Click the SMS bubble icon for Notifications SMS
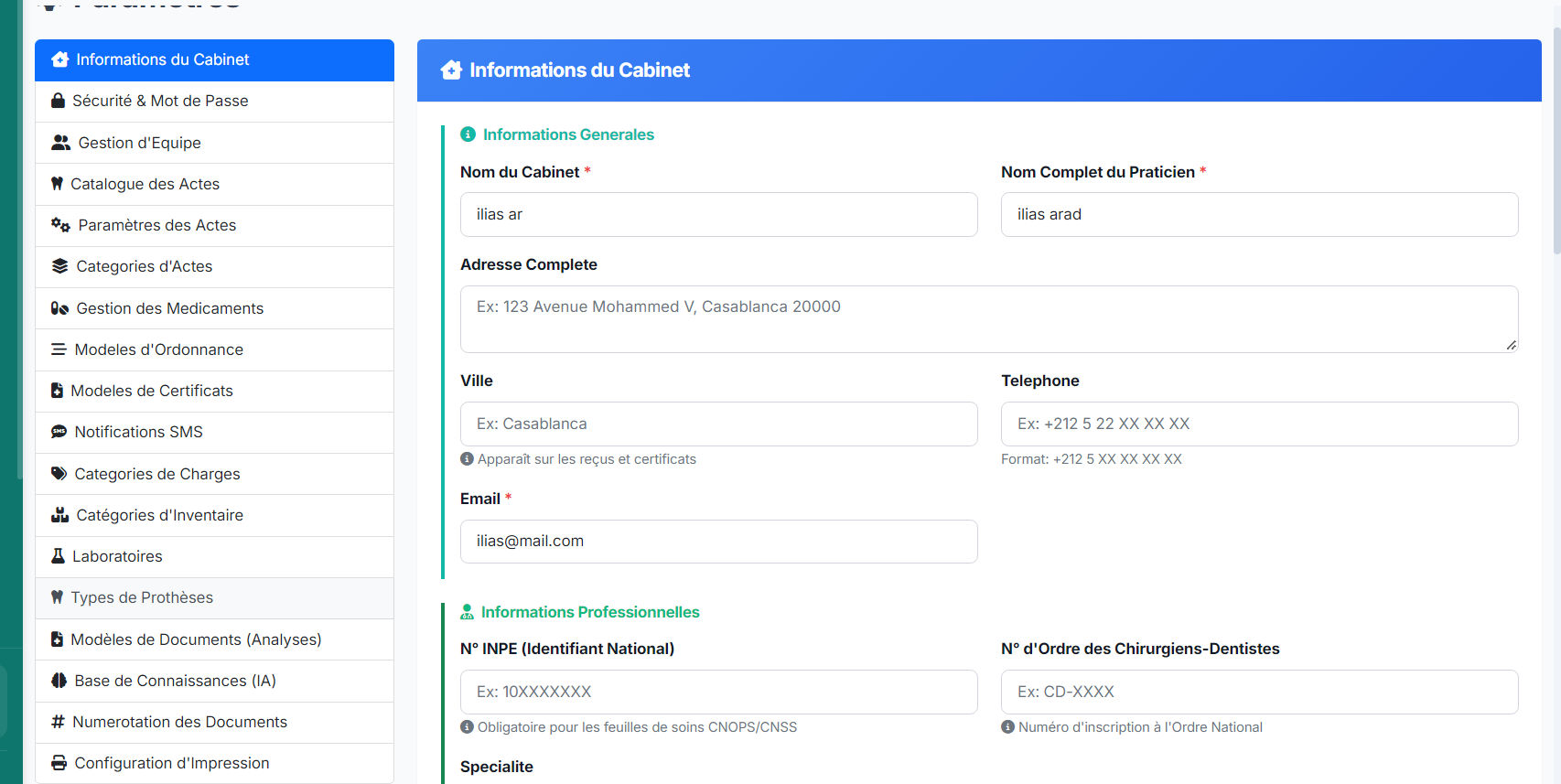Screen dimensions: 1561x784 point(59,432)
